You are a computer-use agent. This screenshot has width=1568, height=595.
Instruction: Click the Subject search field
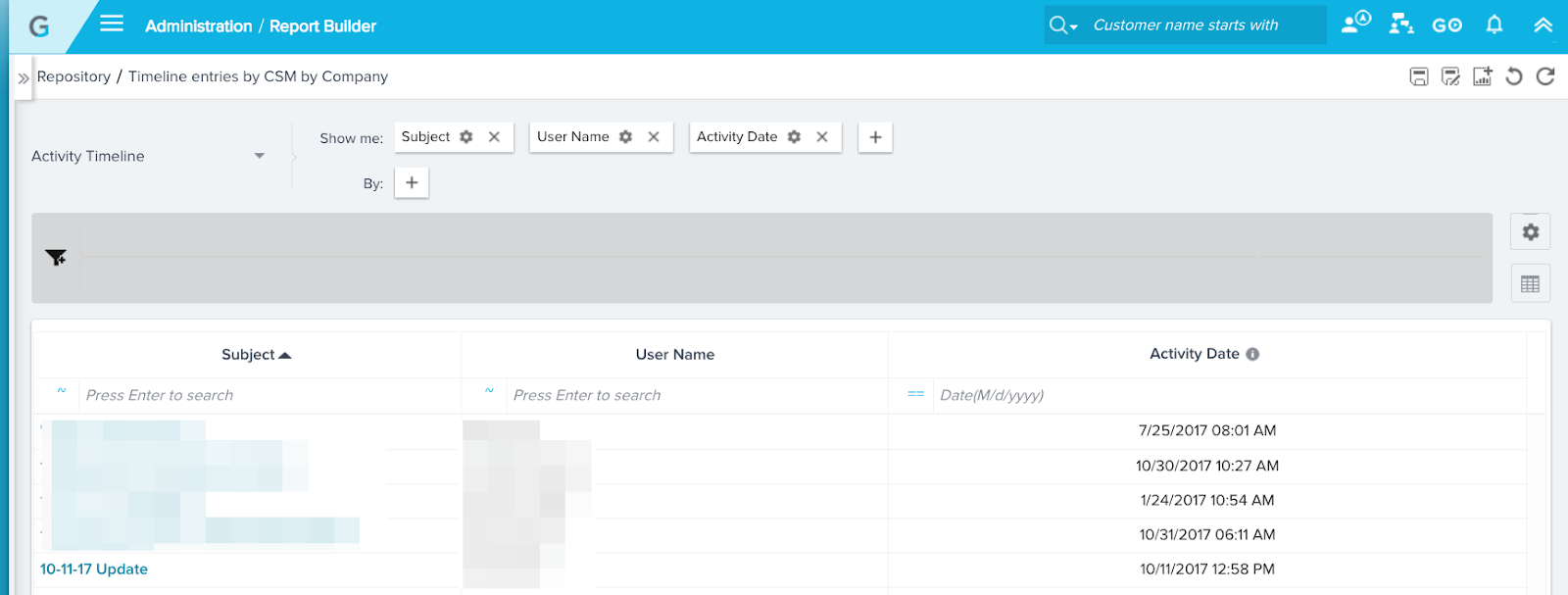(x=269, y=395)
